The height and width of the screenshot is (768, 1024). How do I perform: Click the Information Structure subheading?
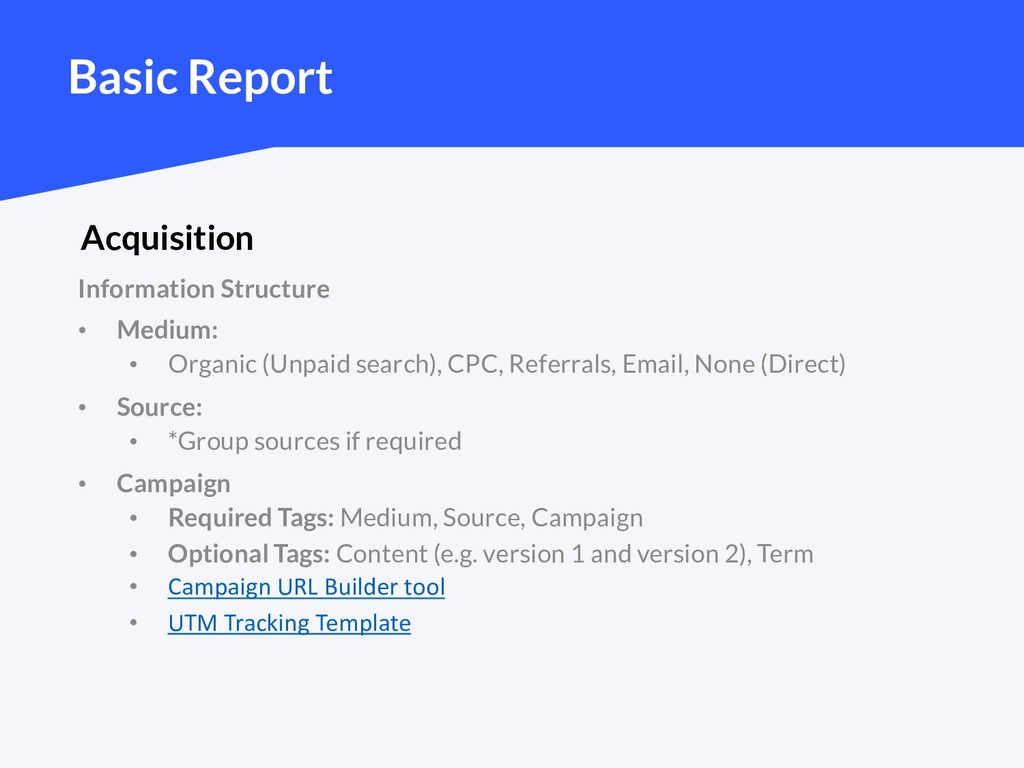pyautogui.click(x=204, y=289)
